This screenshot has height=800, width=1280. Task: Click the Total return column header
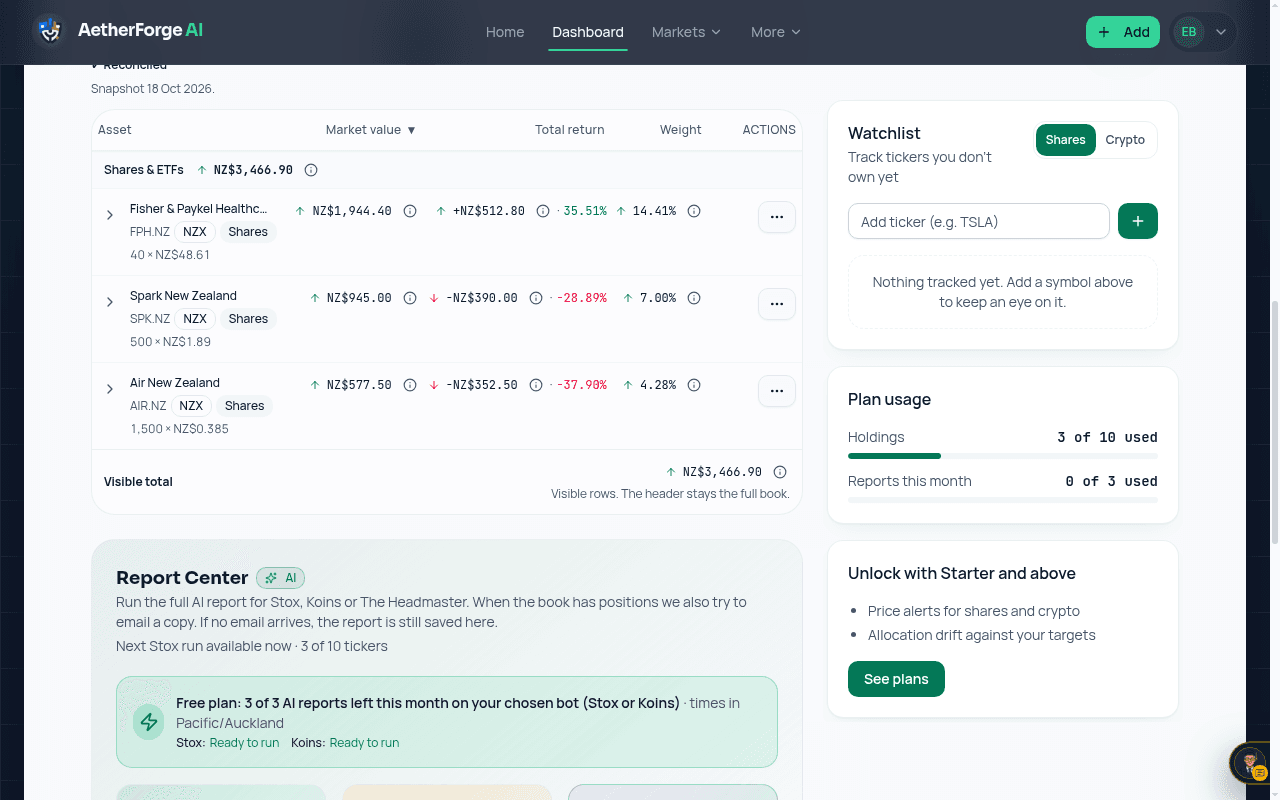[x=570, y=130]
